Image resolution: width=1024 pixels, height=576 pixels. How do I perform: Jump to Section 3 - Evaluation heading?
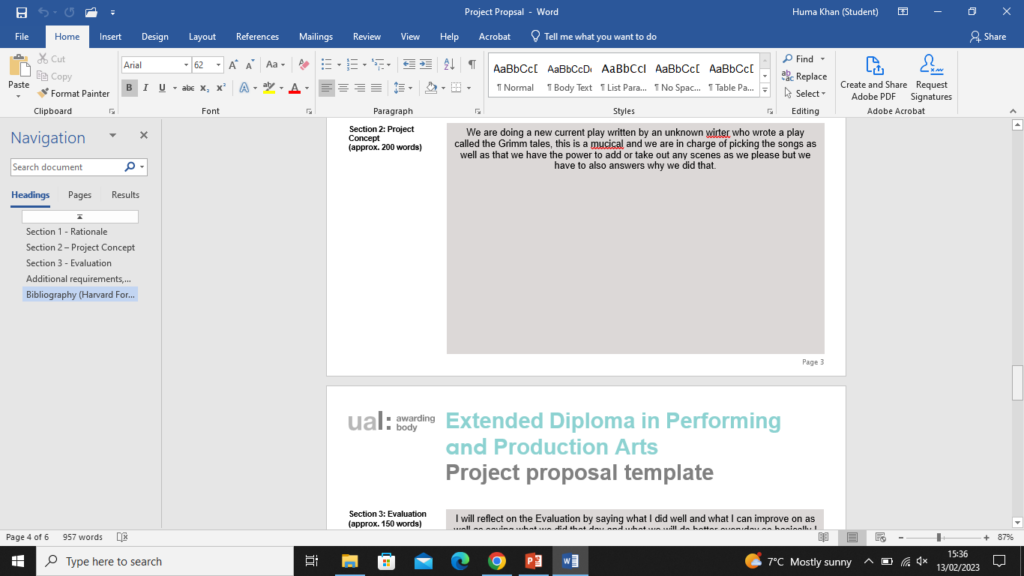tap(69, 263)
